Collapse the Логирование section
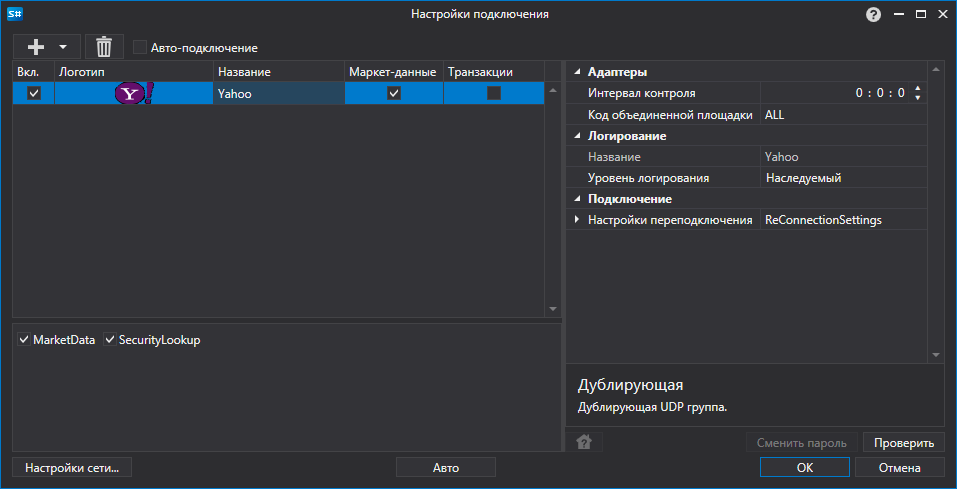The width and height of the screenshot is (957, 489). tap(577, 136)
